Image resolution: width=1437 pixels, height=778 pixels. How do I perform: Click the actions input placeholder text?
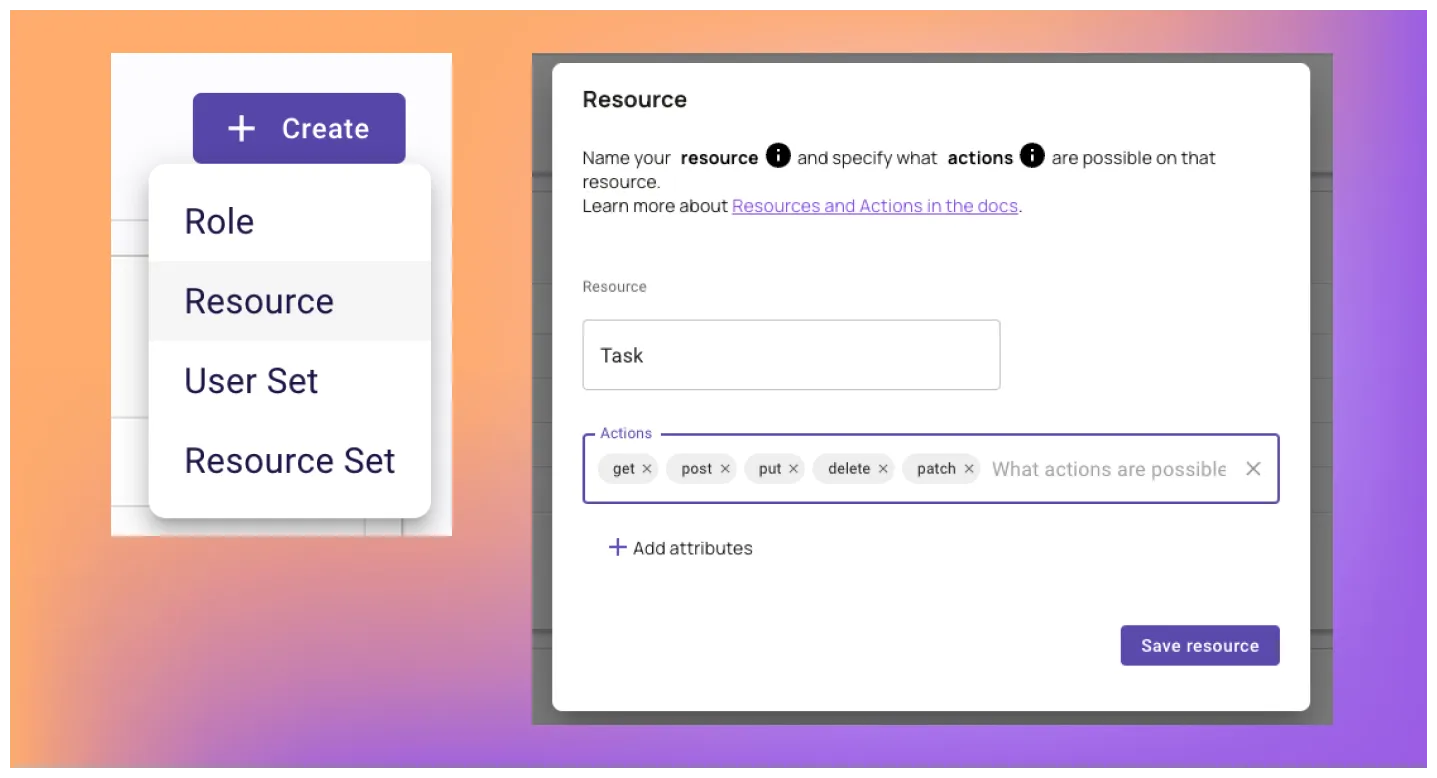point(1107,468)
